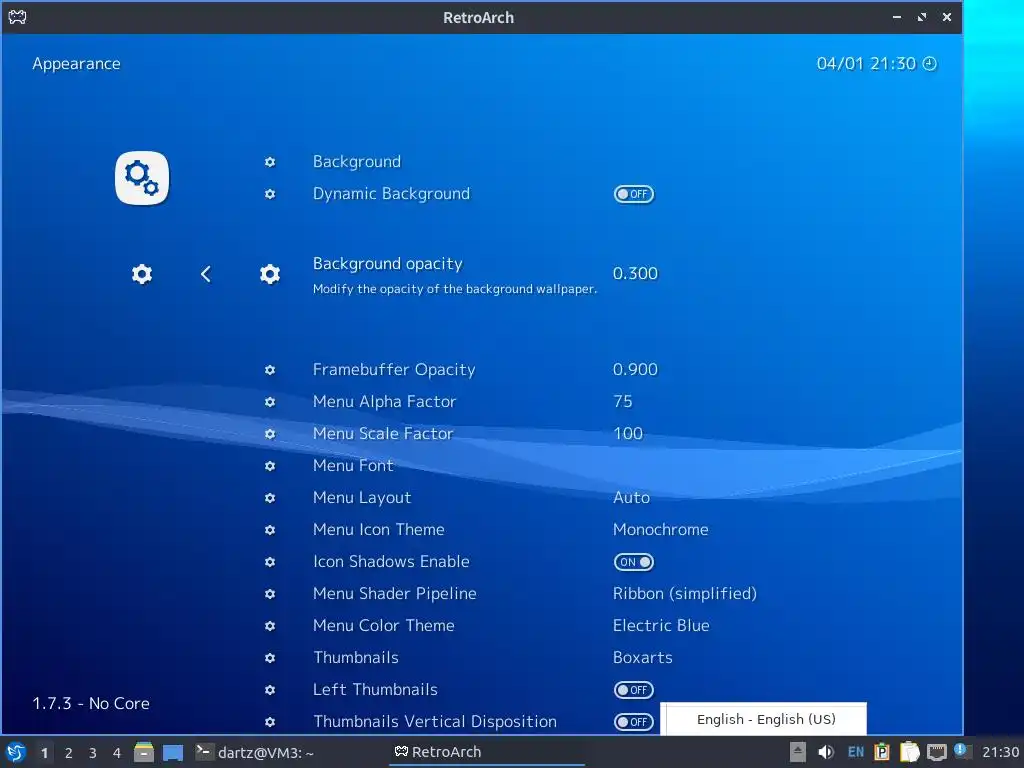Click the gear icon beside Menu Scale Factor
Image resolution: width=1024 pixels, height=768 pixels.
click(270, 434)
